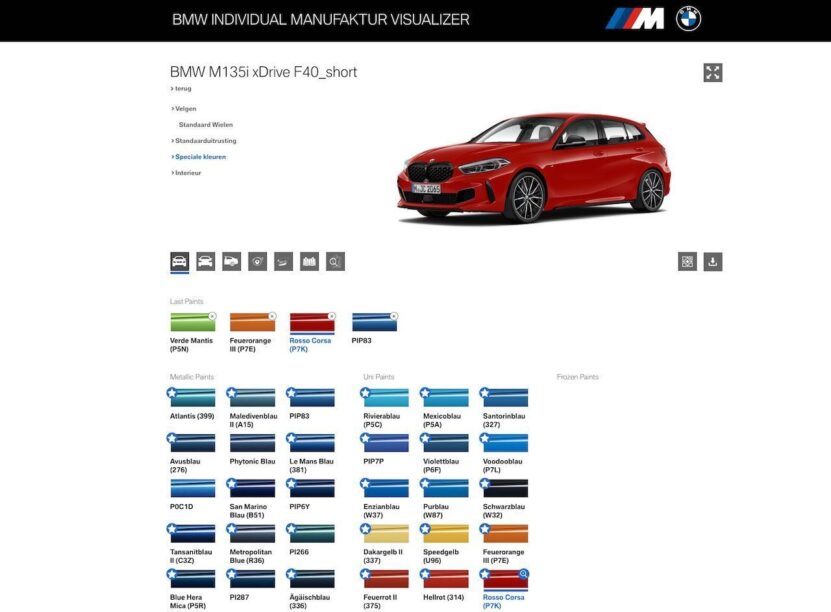Viewport: 831px width, 612px height.
Task: Choose Ägäischblau (336) paint
Action: click(313, 579)
